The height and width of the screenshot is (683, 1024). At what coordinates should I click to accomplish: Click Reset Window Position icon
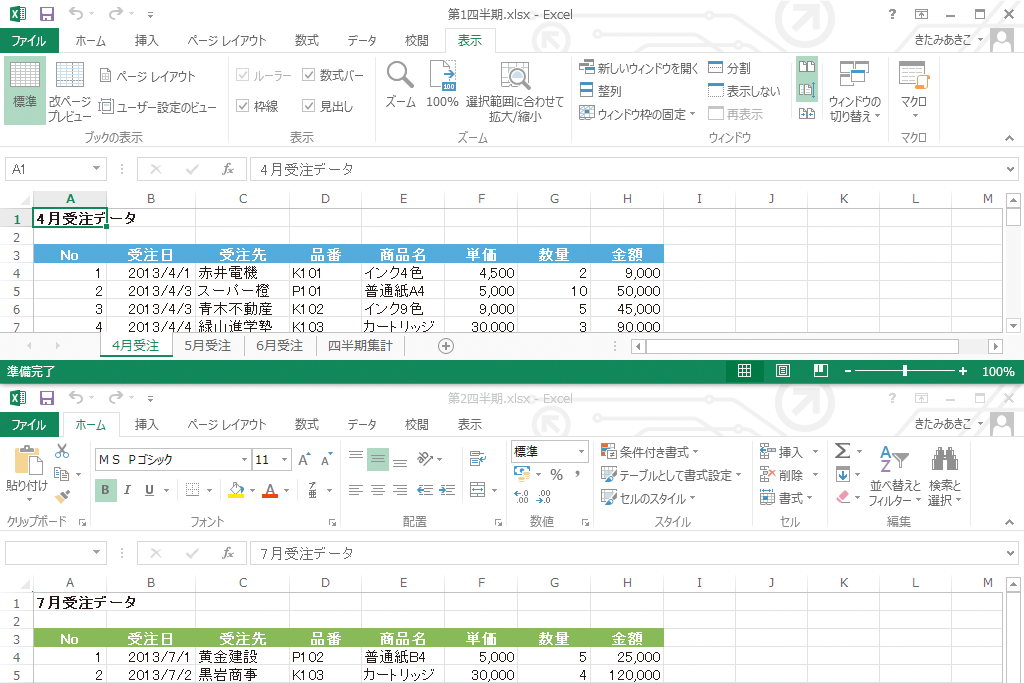point(807,114)
